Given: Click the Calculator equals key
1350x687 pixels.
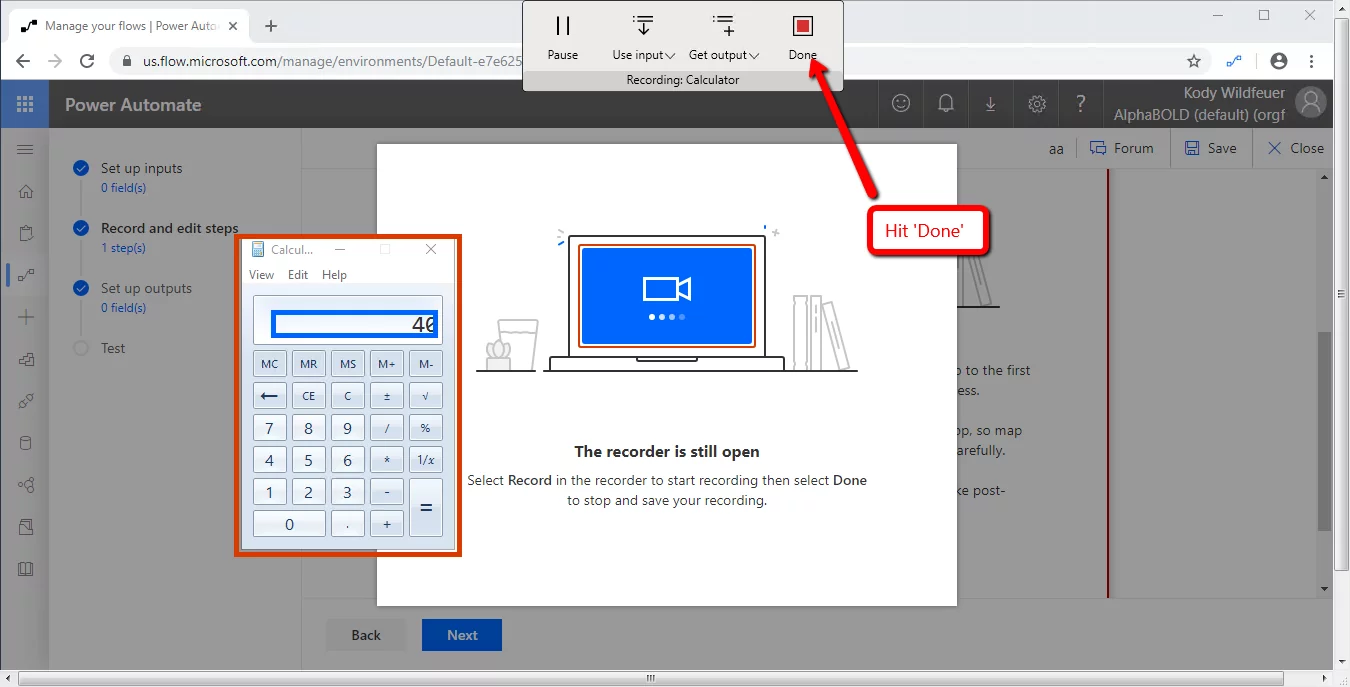Looking at the screenshot, I should tap(425, 507).
